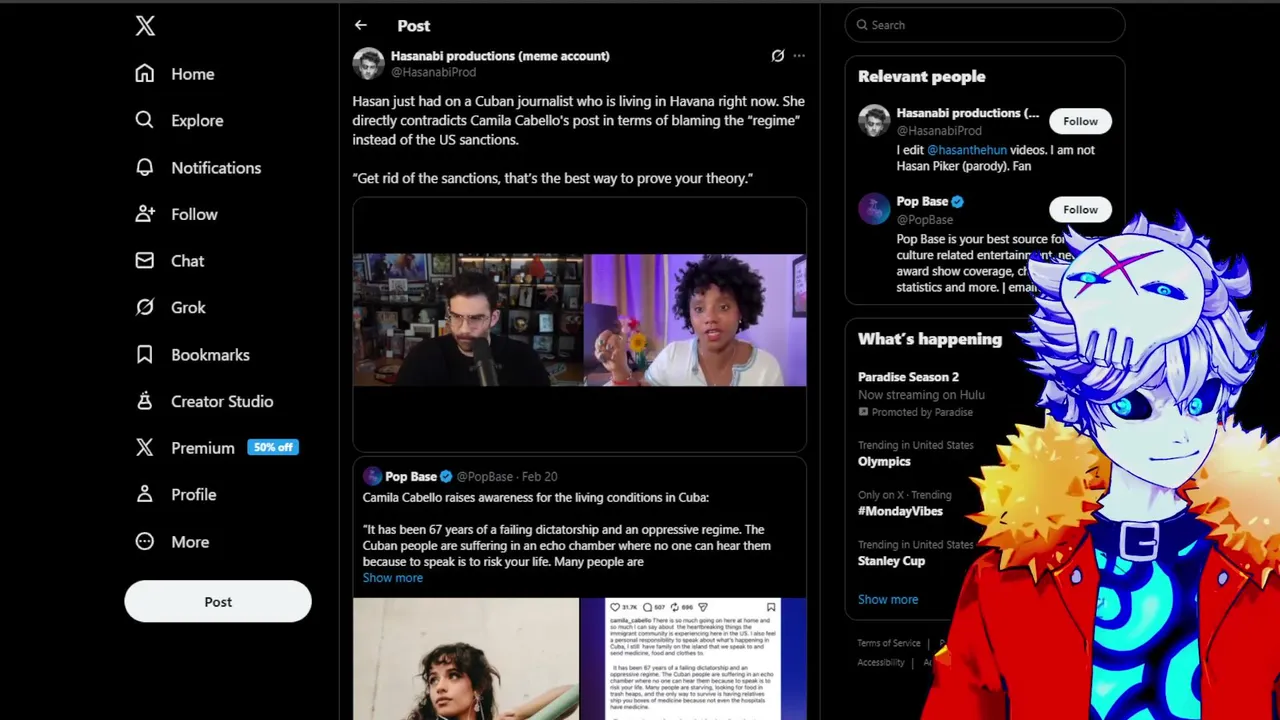Open Accessibility footer link

[881, 662]
